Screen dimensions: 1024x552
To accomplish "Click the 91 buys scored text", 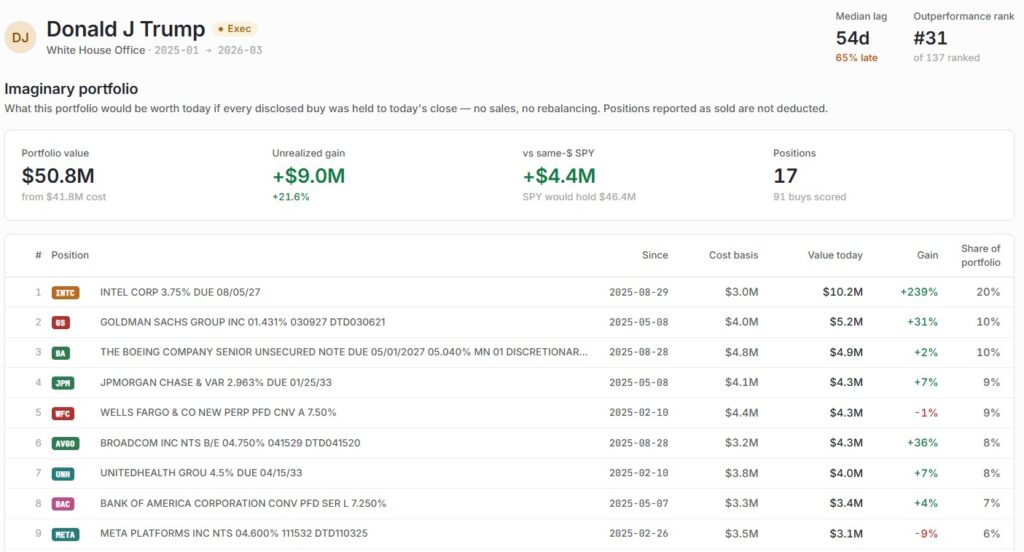I will (810, 197).
